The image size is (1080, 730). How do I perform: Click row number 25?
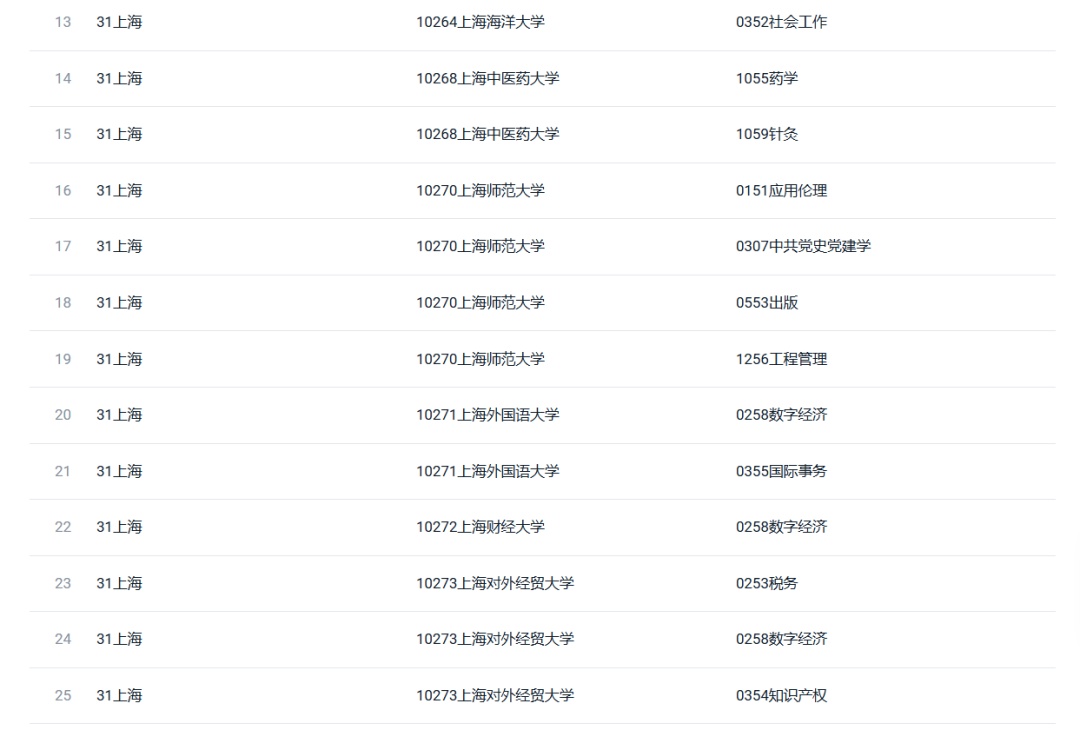(x=63, y=695)
